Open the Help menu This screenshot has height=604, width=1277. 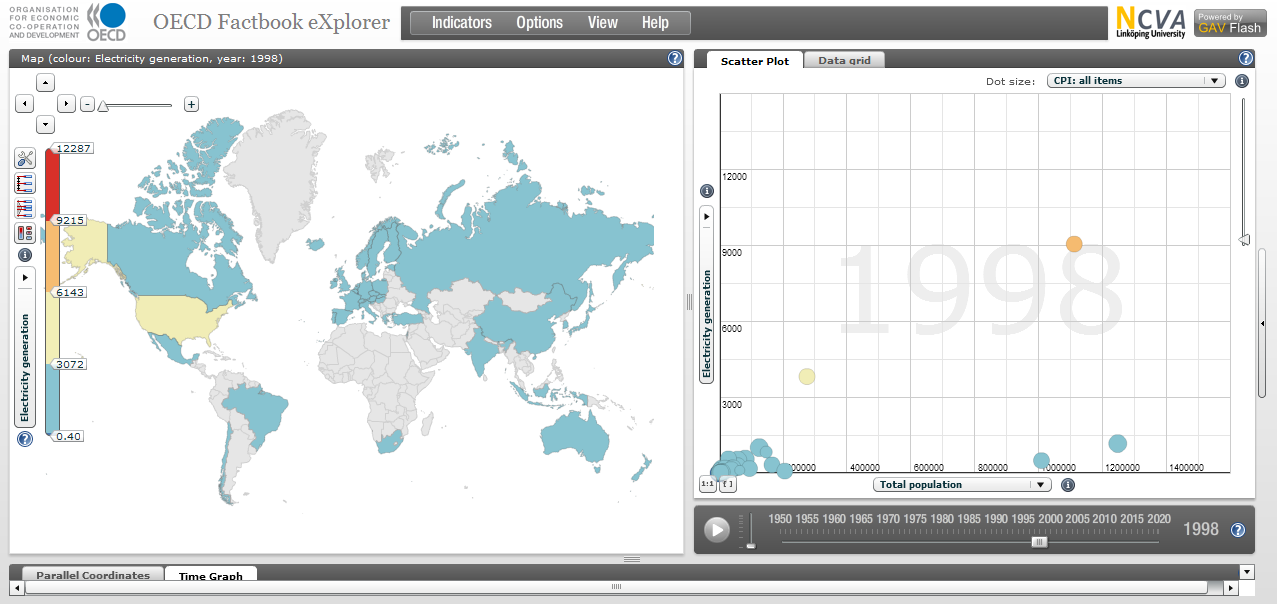tap(655, 23)
